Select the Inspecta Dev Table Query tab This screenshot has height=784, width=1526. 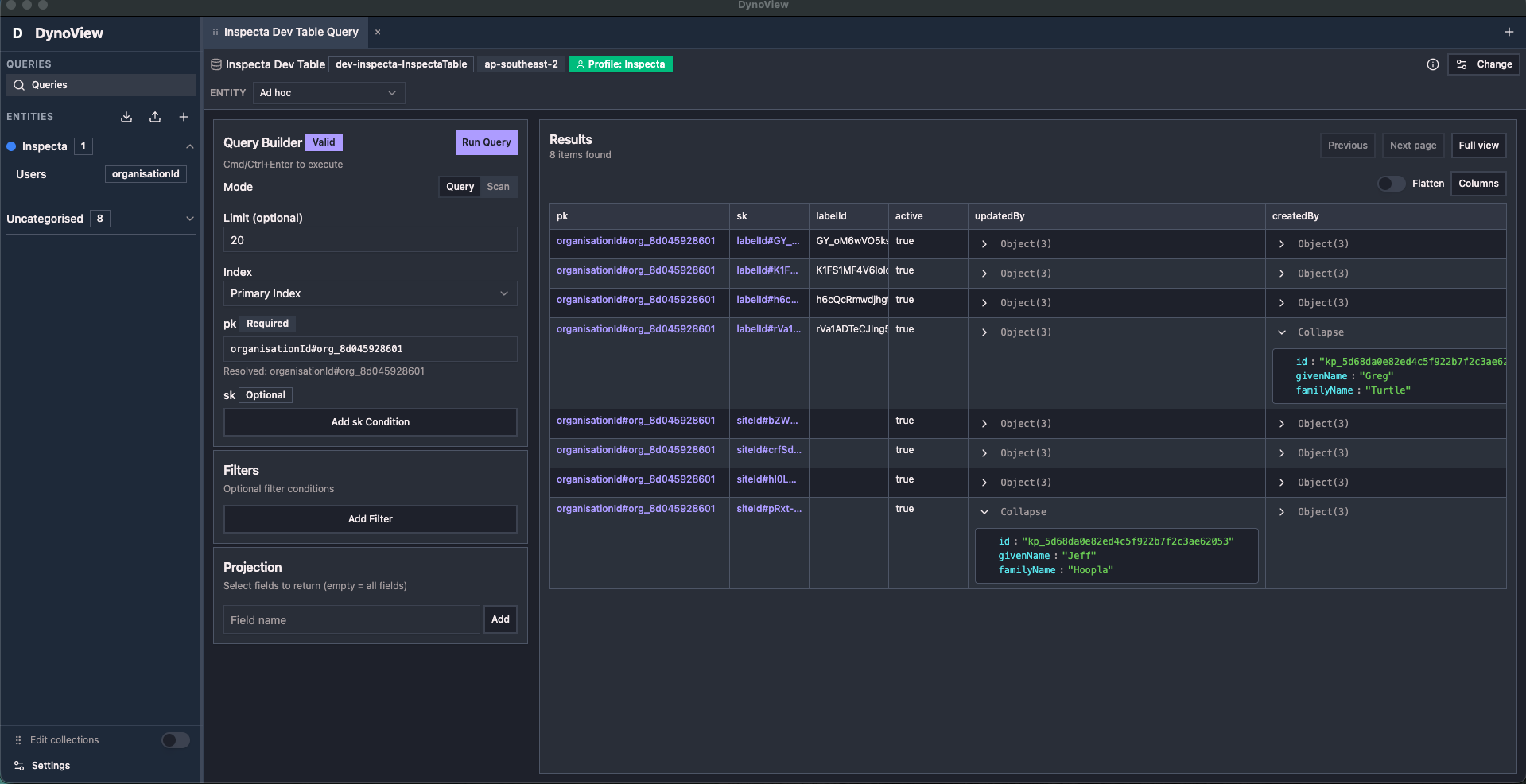289,32
